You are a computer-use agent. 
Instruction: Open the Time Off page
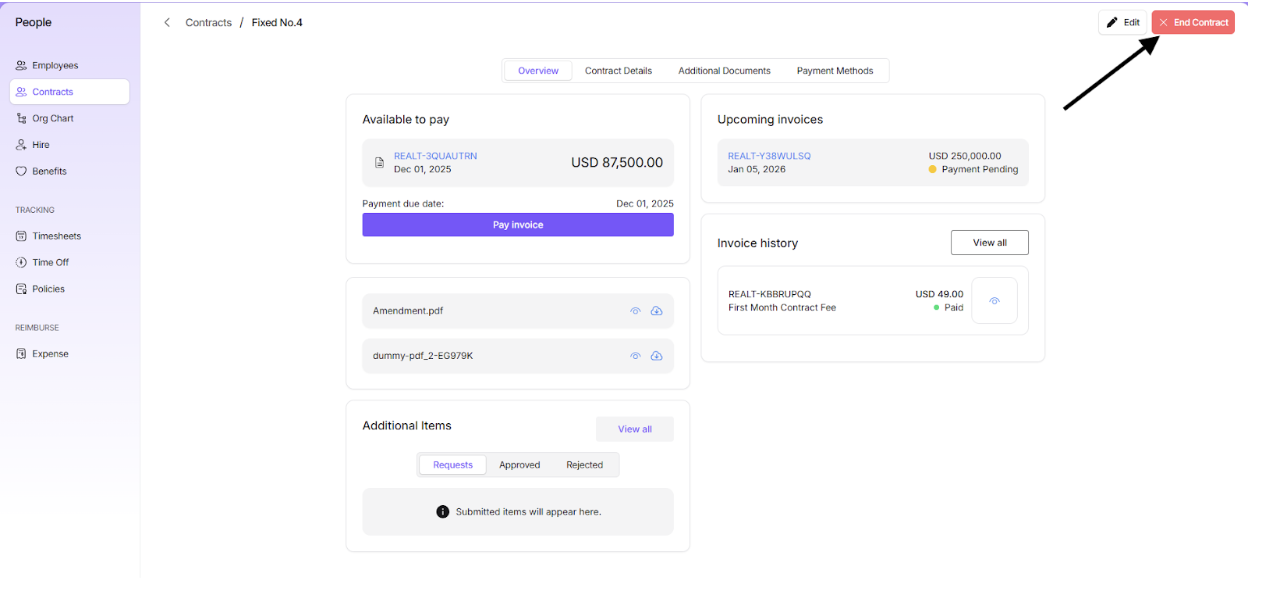click(x=50, y=262)
